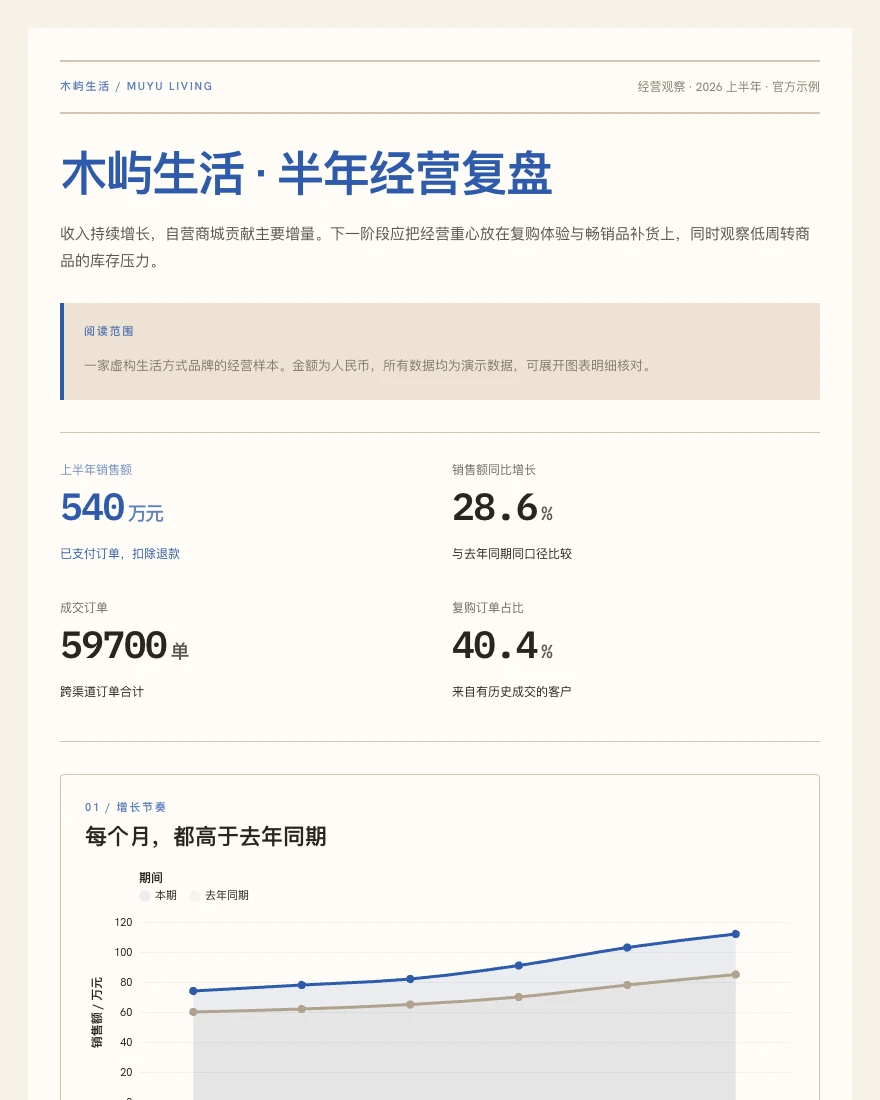Click the 木屿生活 · 半年经营复盘 main title
880x1100 pixels.
coord(307,173)
